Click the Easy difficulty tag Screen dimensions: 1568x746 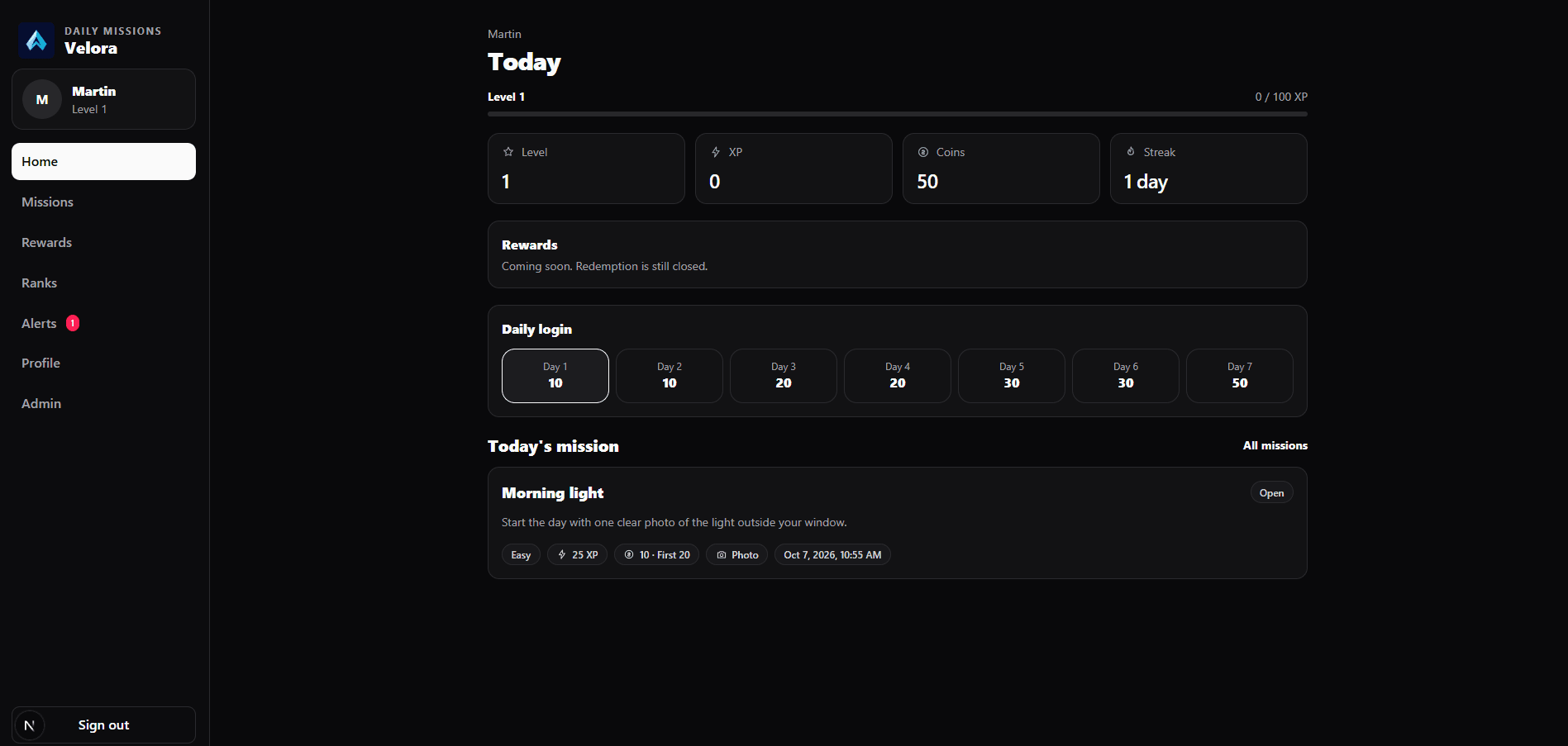521,555
